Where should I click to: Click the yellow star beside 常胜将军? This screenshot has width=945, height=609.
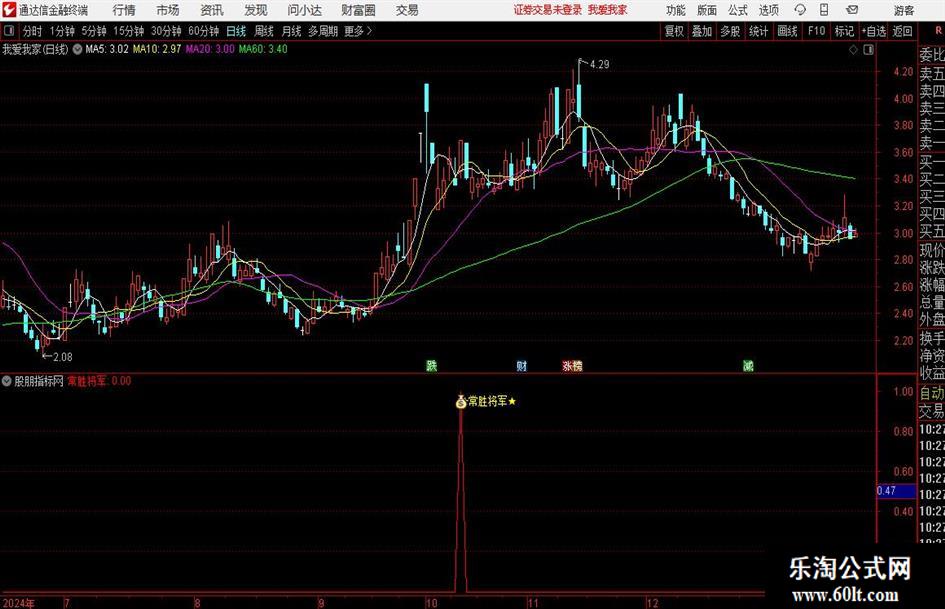[512, 401]
